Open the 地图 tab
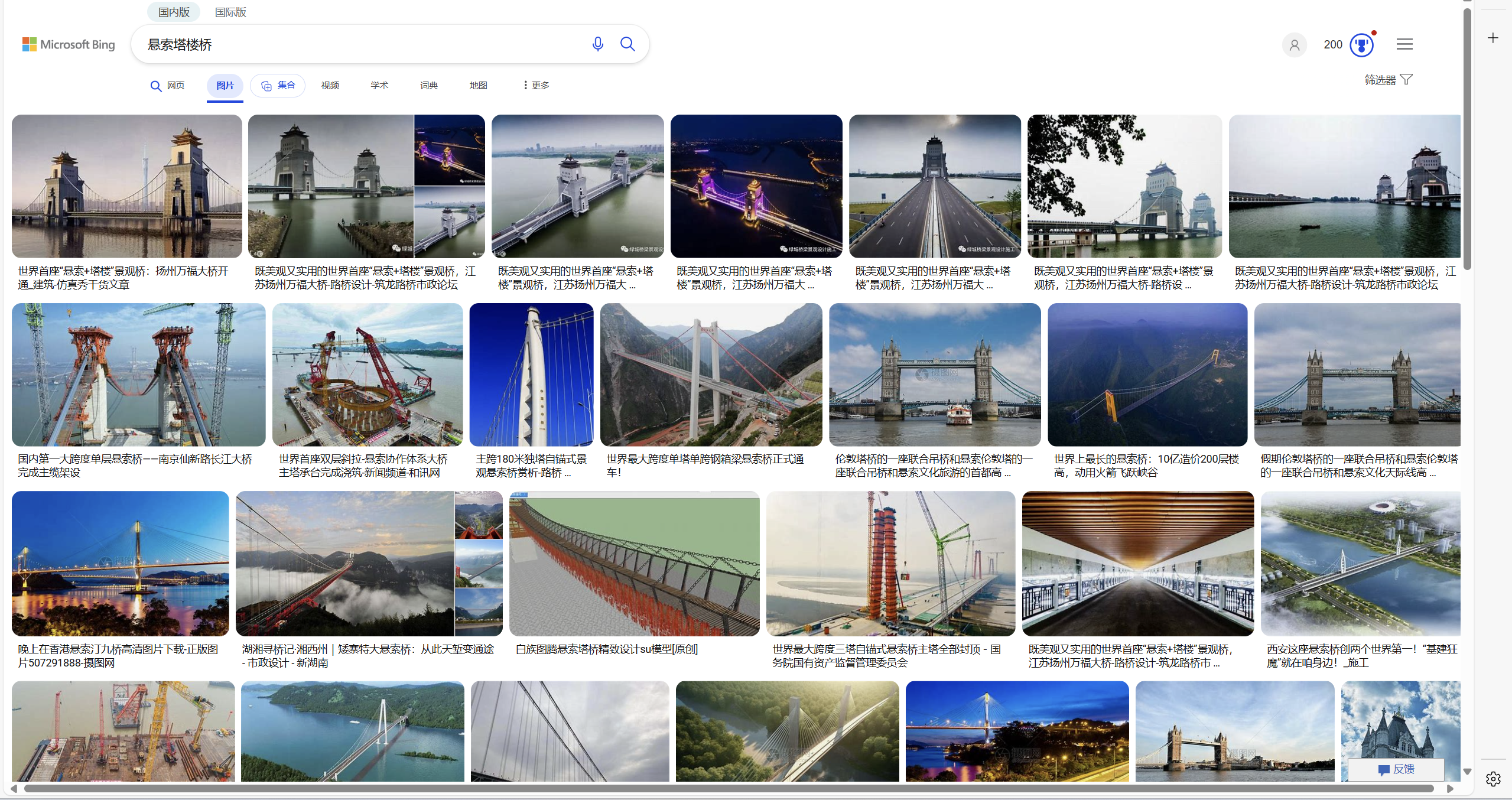Screen dimensions: 1512x800 click(x=478, y=86)
